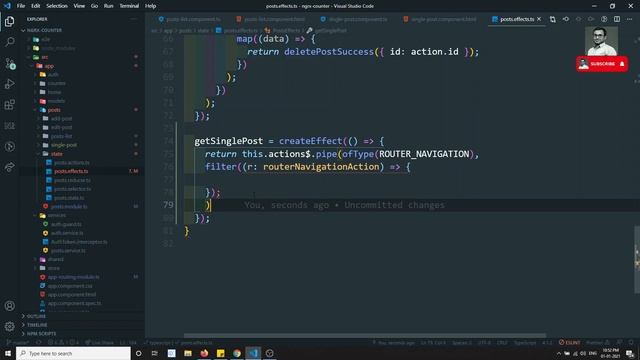Expand the shared folder
The image size is (640, 360).
pos(56,259)
